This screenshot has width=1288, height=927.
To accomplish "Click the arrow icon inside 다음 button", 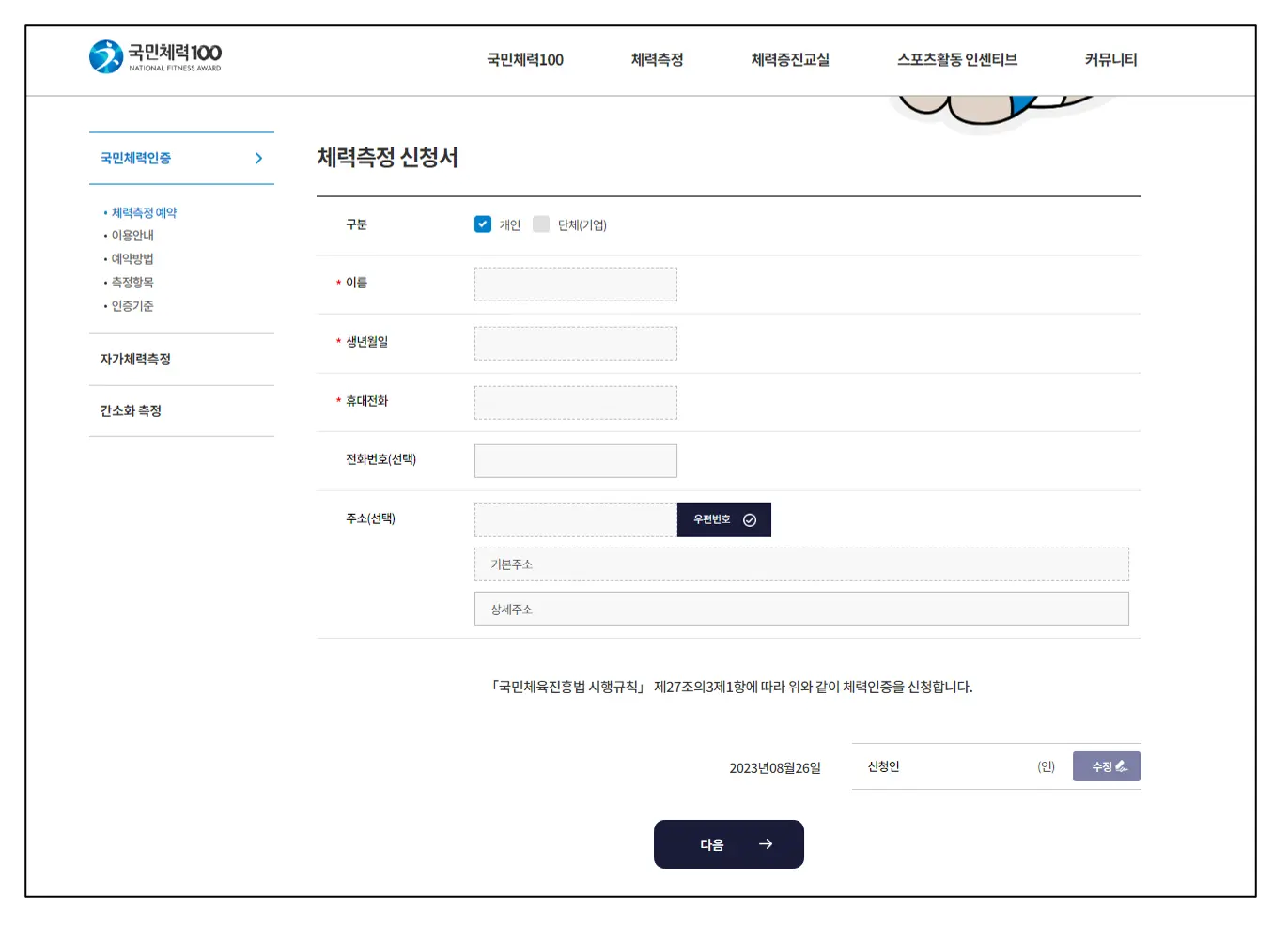I will click(764, 843).
